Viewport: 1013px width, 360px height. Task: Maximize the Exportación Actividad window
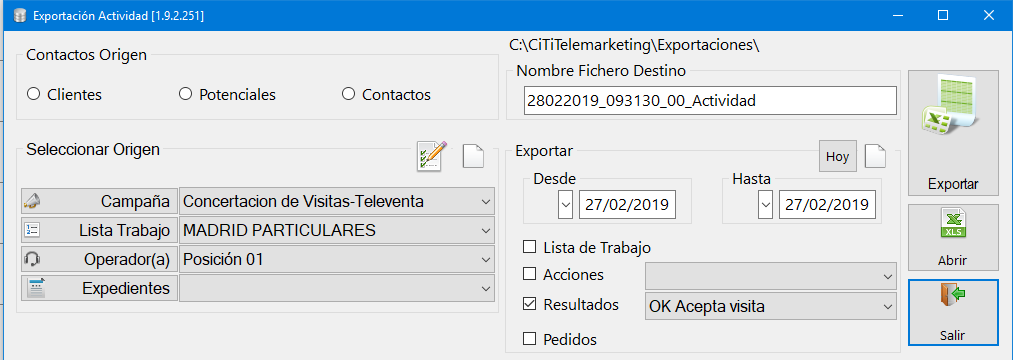(943, 16)
